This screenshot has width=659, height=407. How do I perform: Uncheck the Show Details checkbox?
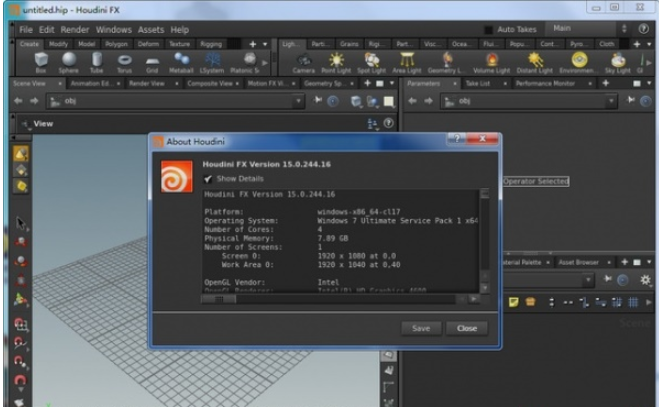pyautogui.click(x=208, y=179)
